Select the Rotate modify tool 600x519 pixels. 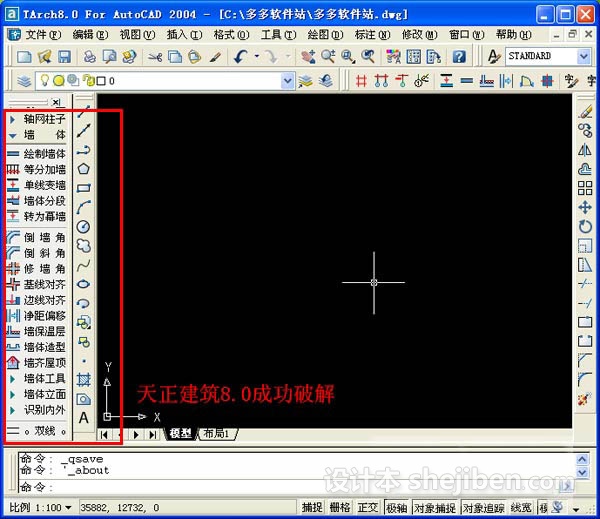click(x=585, y=227)
